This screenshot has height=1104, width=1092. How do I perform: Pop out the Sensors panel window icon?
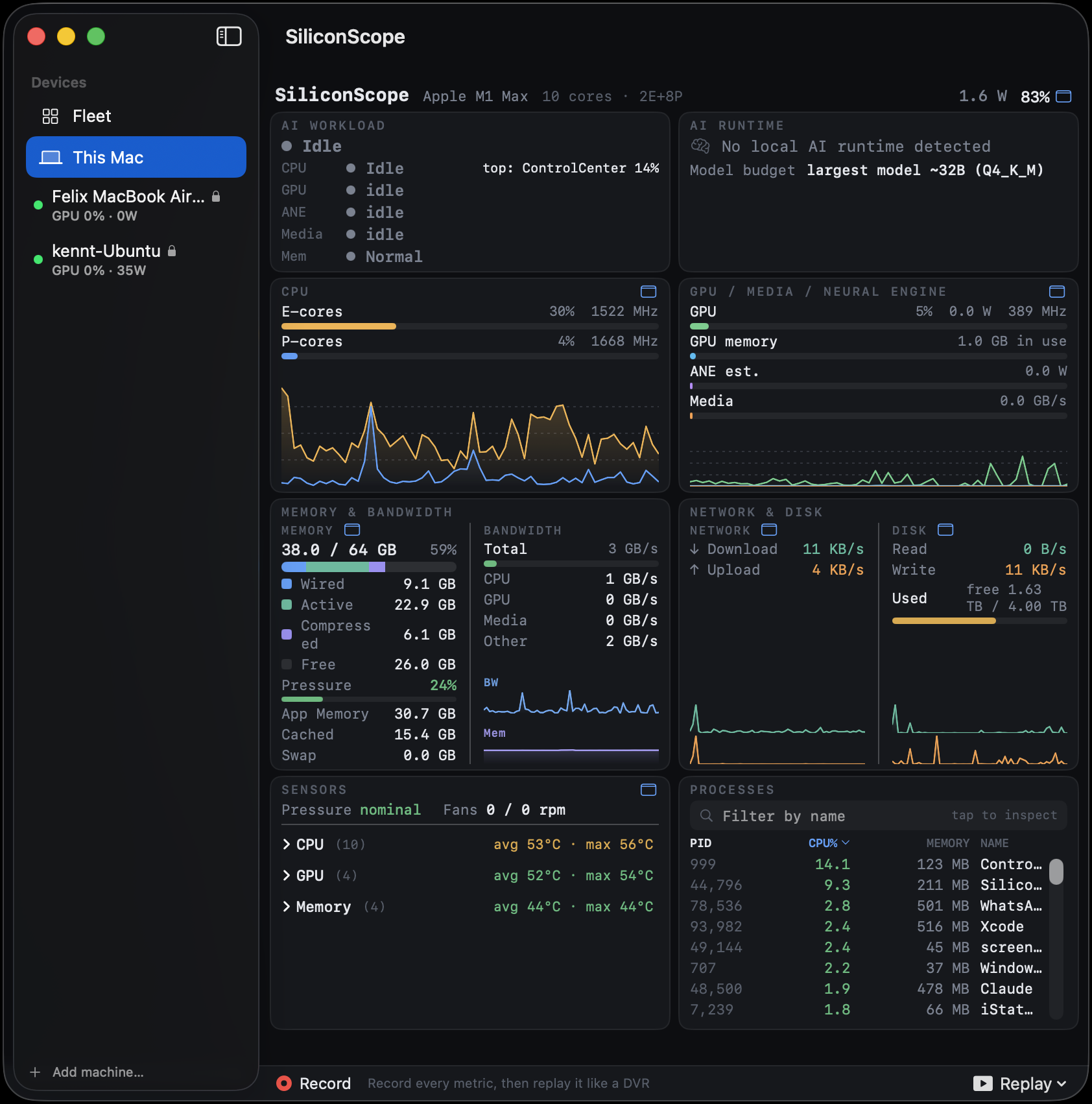648,789
